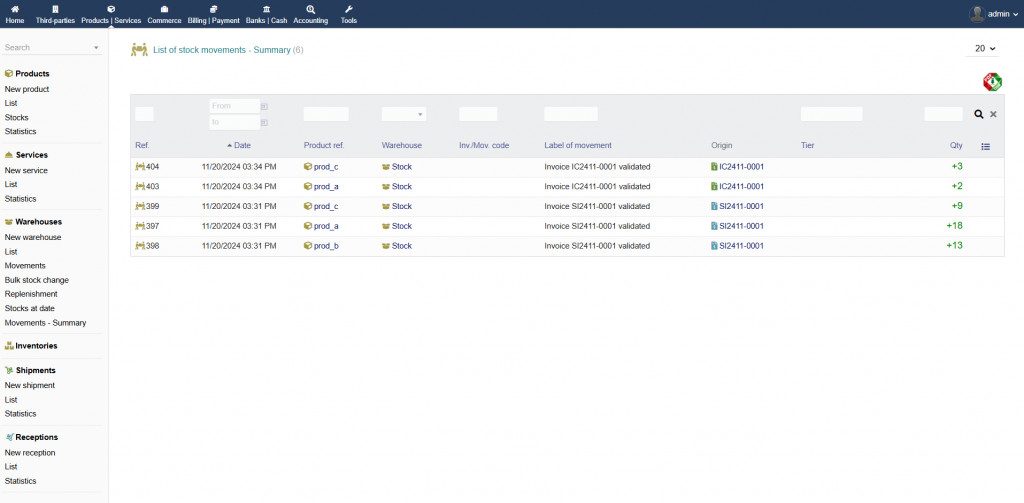Screen dimensions: 1024x503
Task: Open the sidebar search dropdown arrow
Action: tap(96, 48)
